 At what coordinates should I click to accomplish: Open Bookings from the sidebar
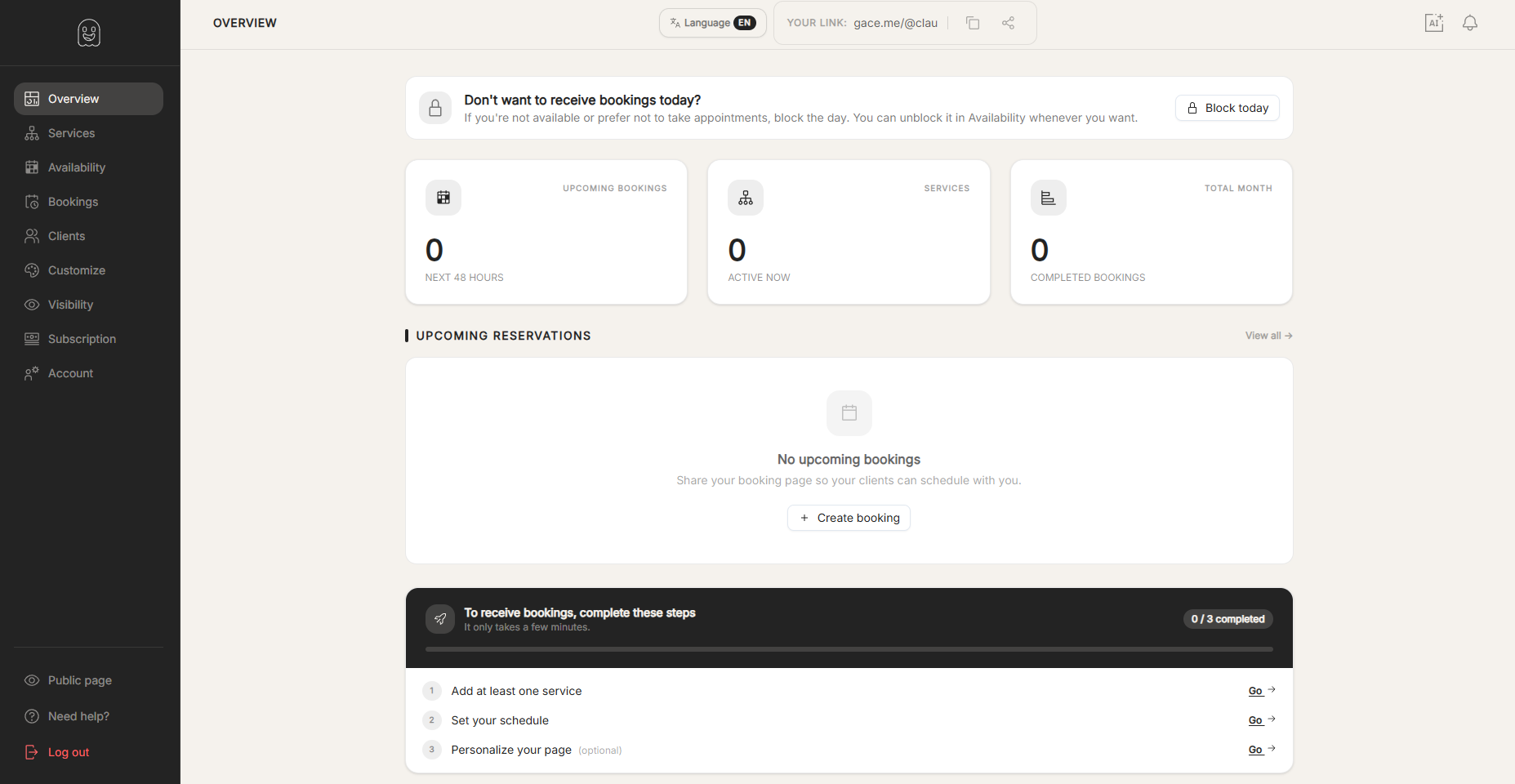(x=72, y=201)
